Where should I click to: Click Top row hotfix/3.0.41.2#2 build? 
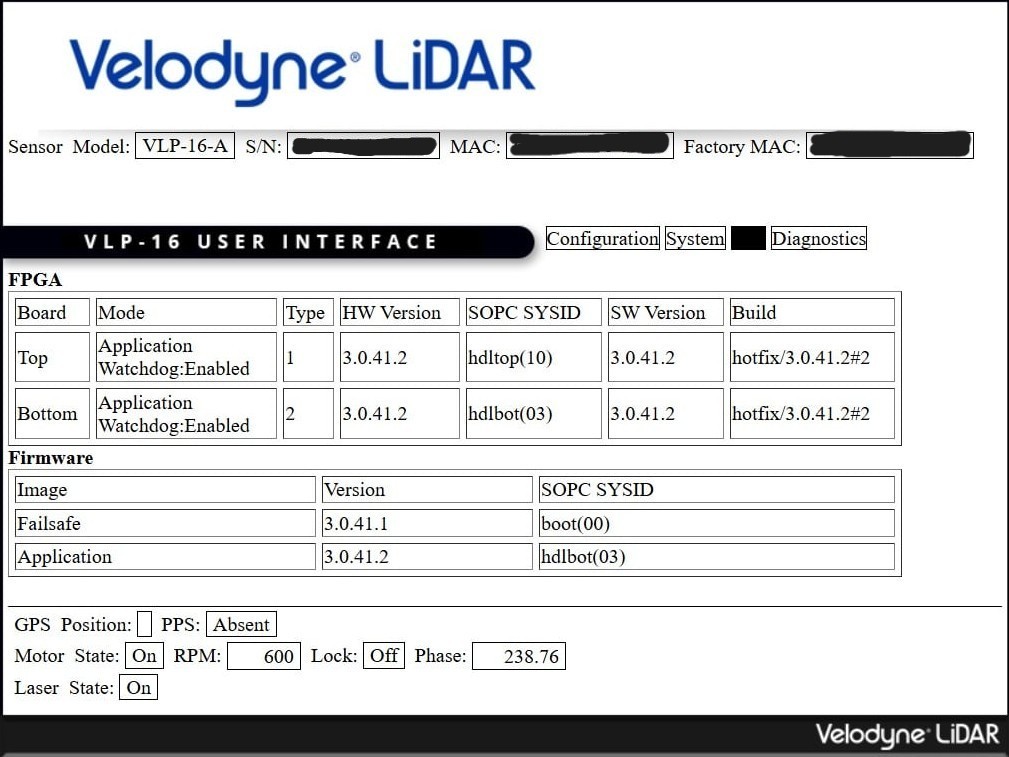click(x=812, y=357)
